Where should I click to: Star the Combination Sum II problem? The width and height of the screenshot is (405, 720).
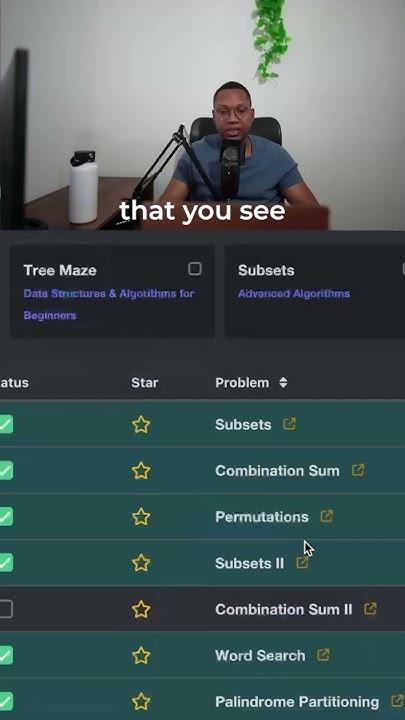pos(141,609)
